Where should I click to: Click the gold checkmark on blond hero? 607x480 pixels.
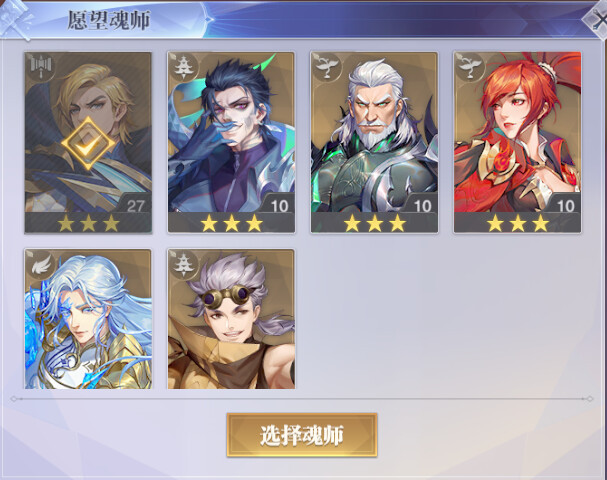(88, 144)
